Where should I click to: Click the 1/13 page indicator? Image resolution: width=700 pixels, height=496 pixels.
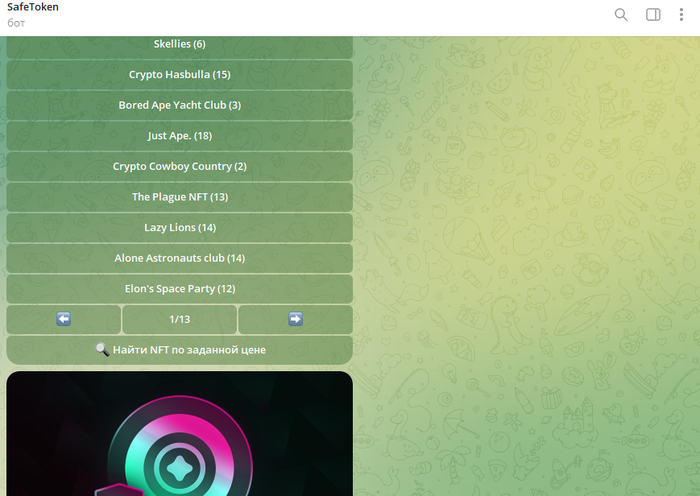coord(179,319)
